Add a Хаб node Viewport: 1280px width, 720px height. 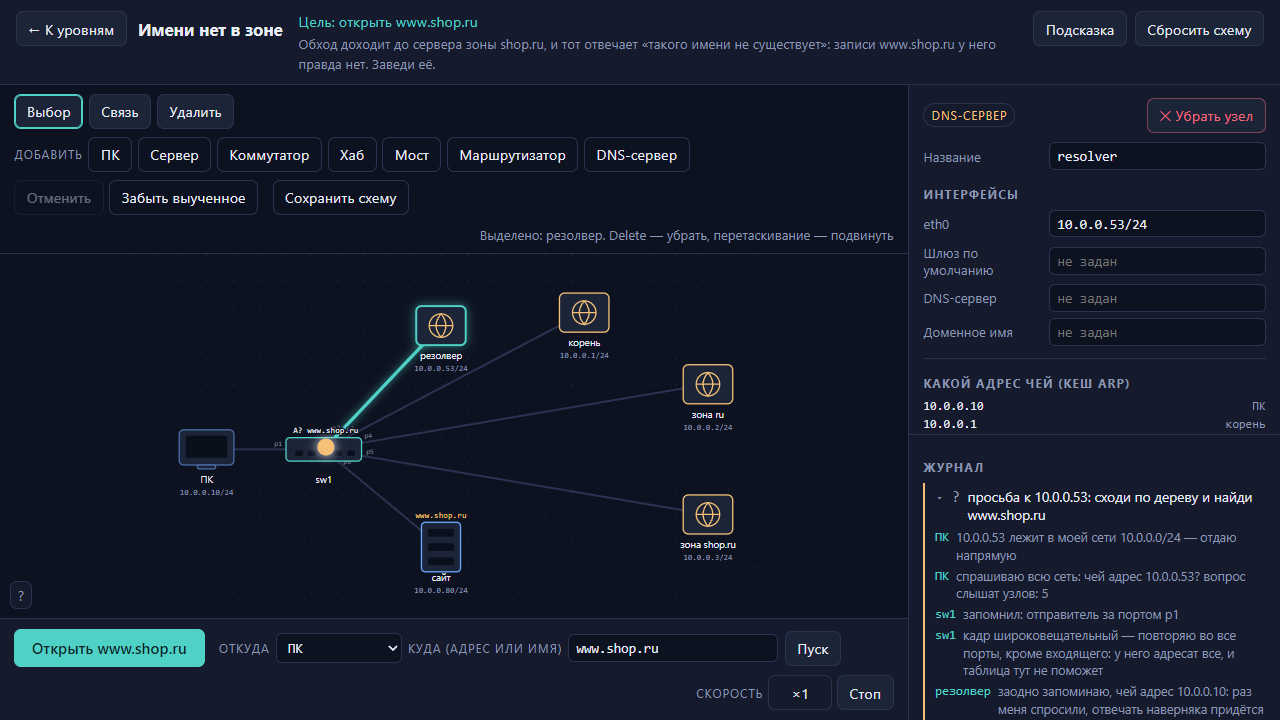click(x=352, y=155)
